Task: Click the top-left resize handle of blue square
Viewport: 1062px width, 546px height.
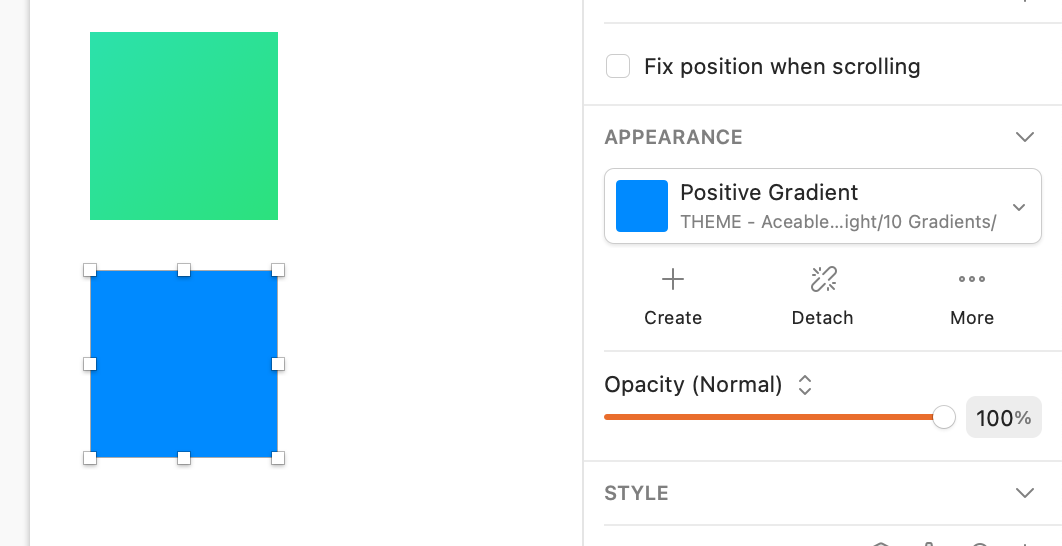Action: (x=90, y=270)
